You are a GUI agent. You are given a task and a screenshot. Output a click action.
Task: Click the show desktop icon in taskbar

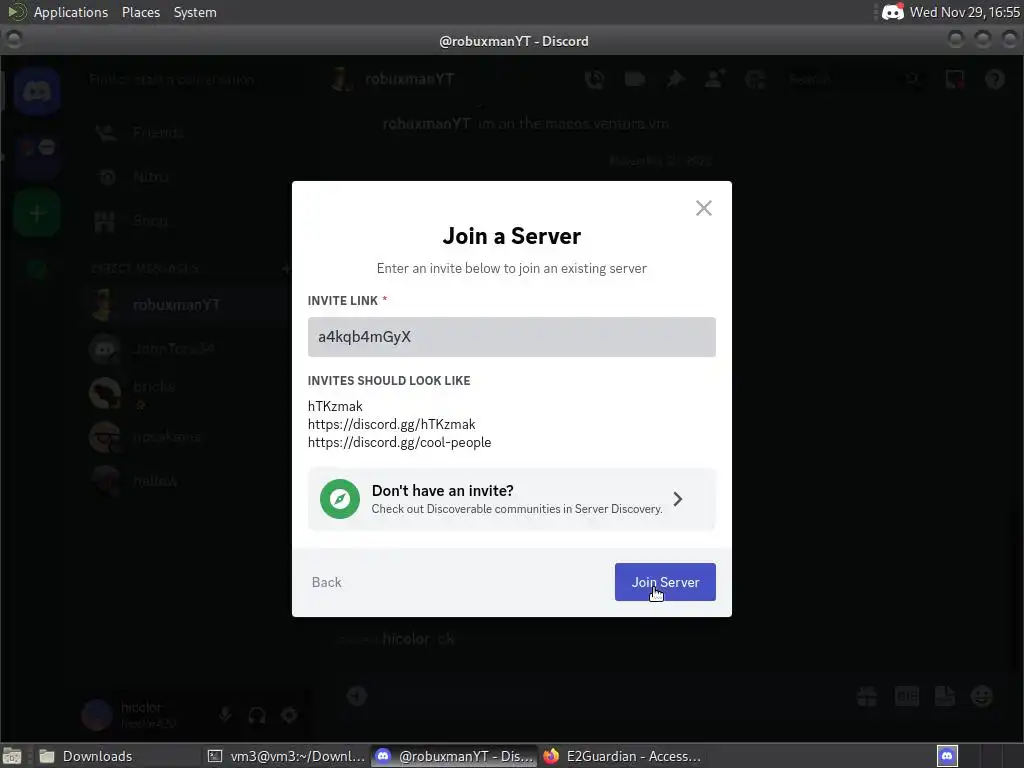(12, 756)
